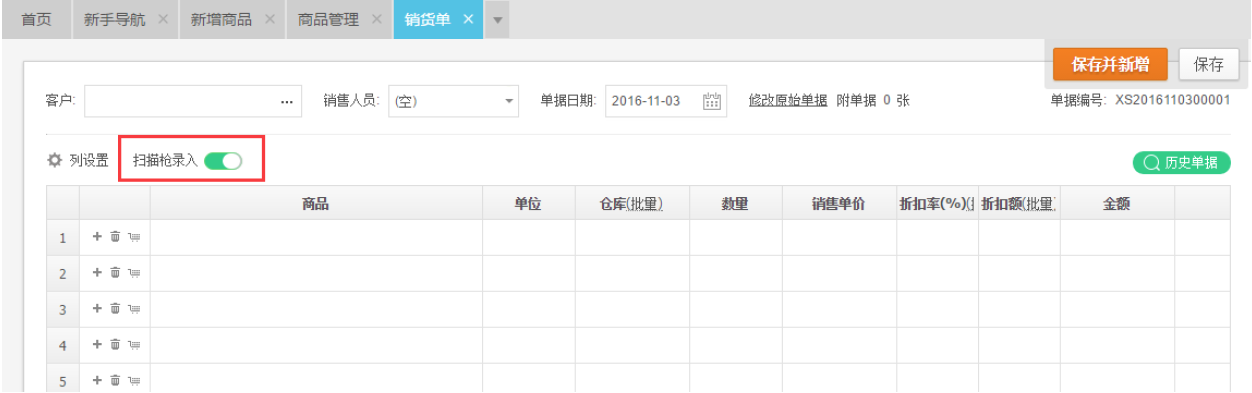Click the 附单据 0 张 text
This screenshot has width=1252, height=393.
click(x=873, y=100)
